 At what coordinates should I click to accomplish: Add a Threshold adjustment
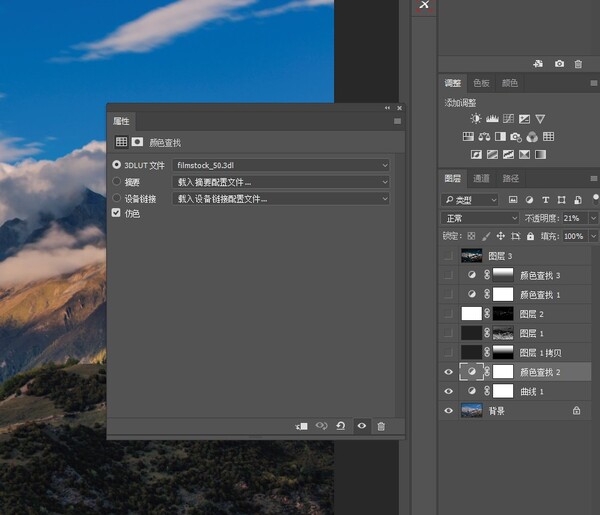[x=508, y=155]
